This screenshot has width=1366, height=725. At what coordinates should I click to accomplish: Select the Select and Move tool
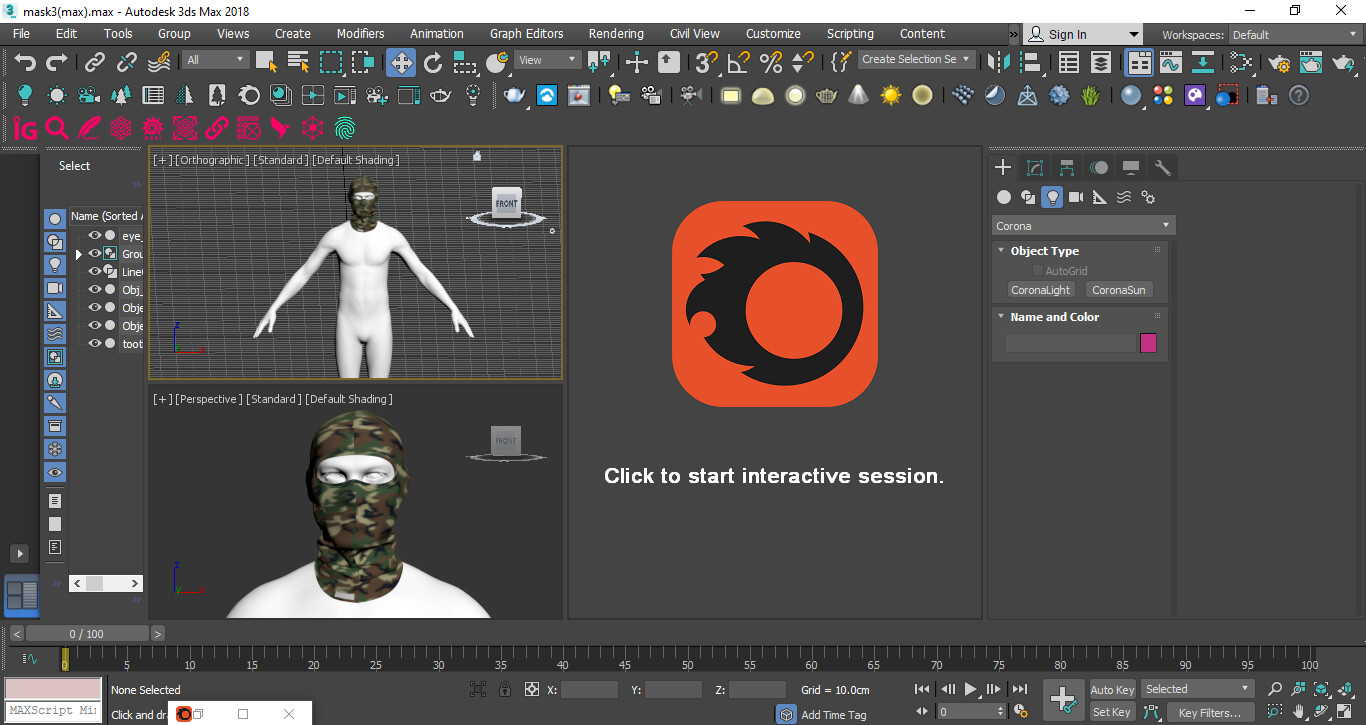coord(400,62)
